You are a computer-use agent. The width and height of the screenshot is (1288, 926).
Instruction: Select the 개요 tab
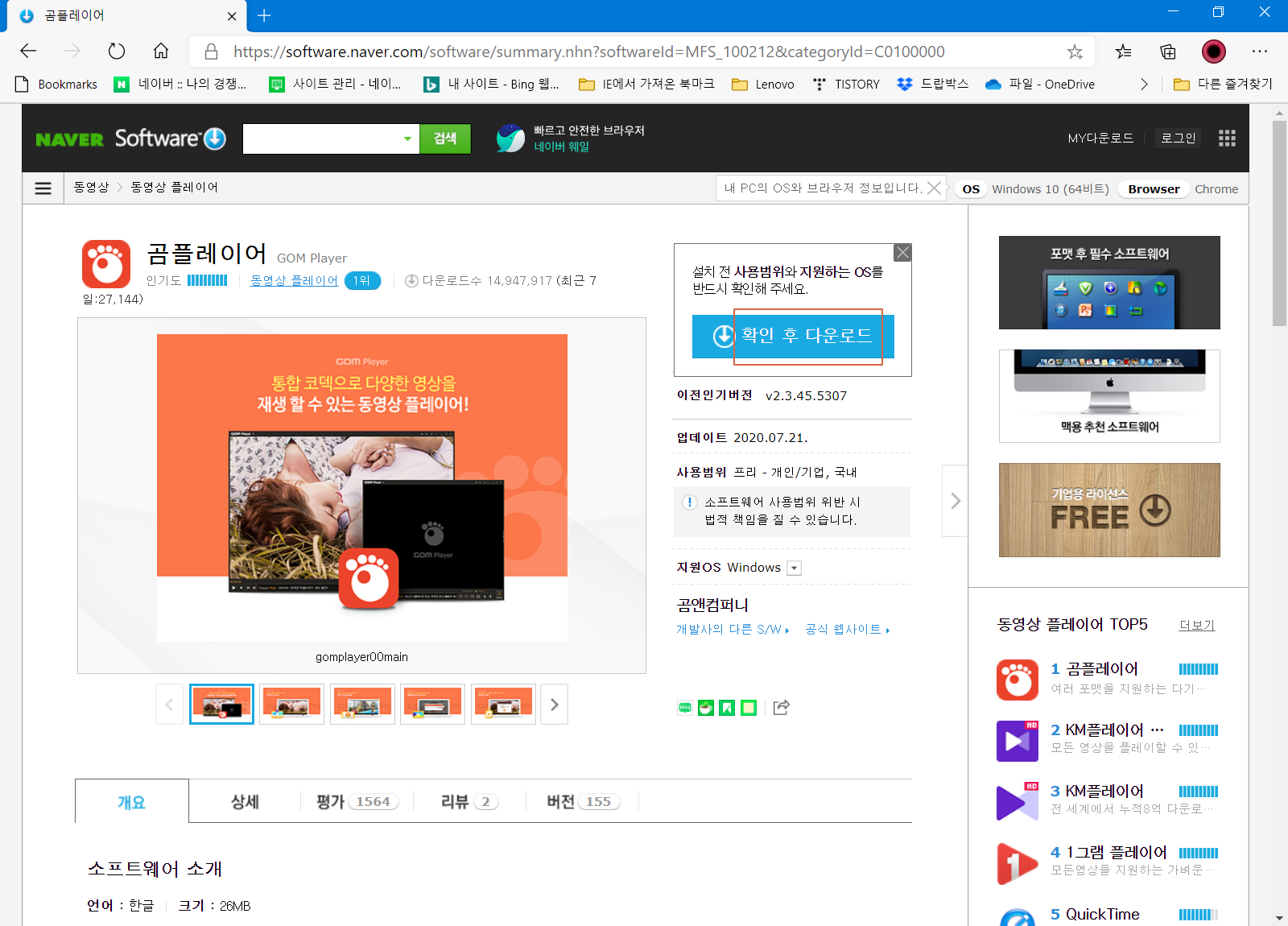[x=132, y=801]
